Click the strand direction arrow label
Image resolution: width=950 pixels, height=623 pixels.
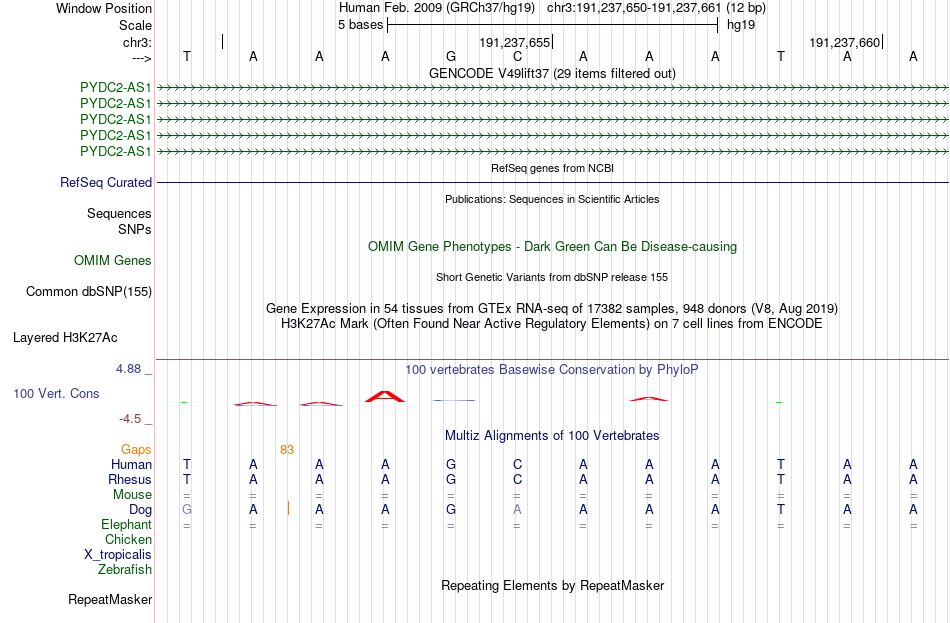coord(142,58)
